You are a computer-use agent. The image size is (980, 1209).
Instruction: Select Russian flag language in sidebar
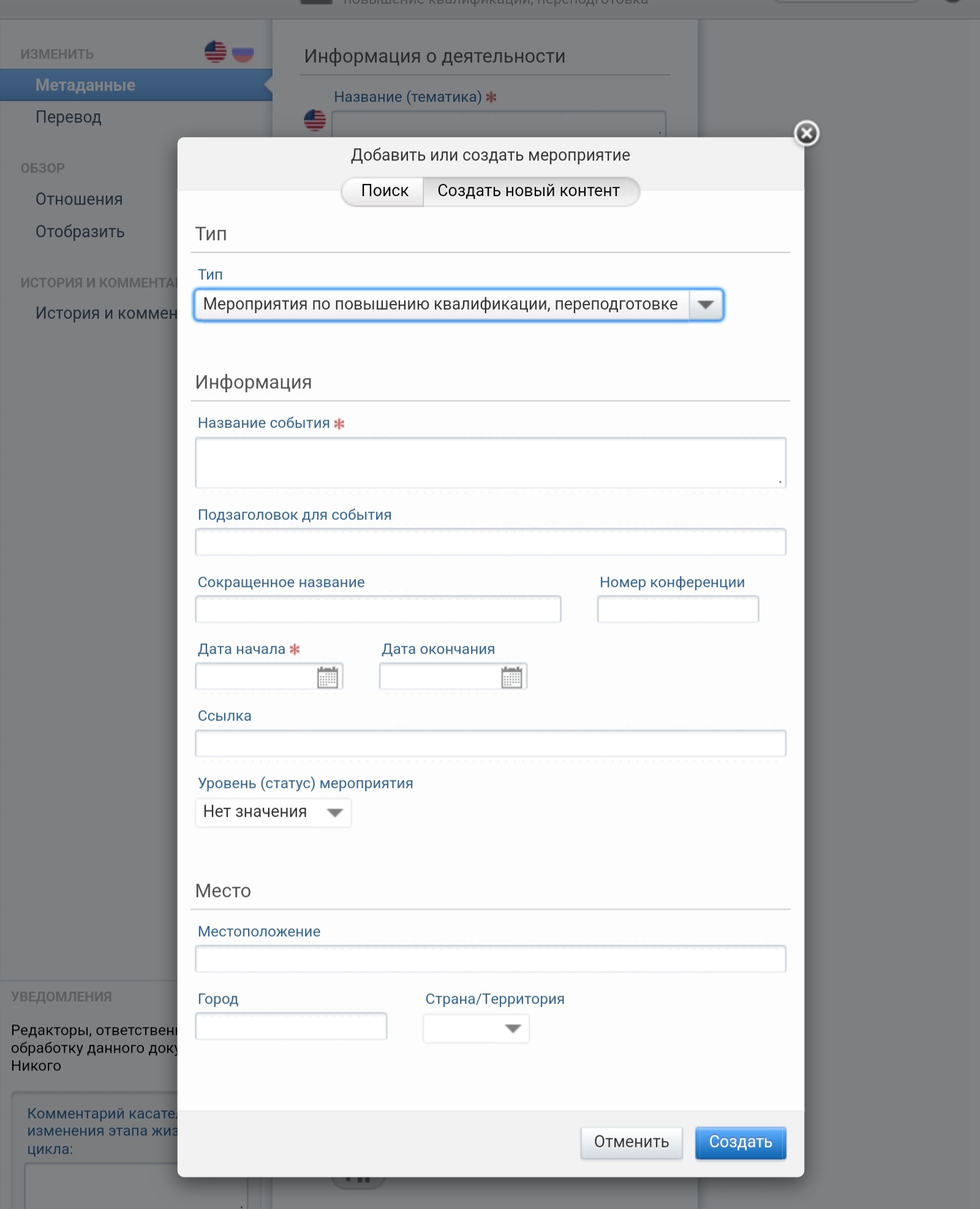(x=243, y=52)
